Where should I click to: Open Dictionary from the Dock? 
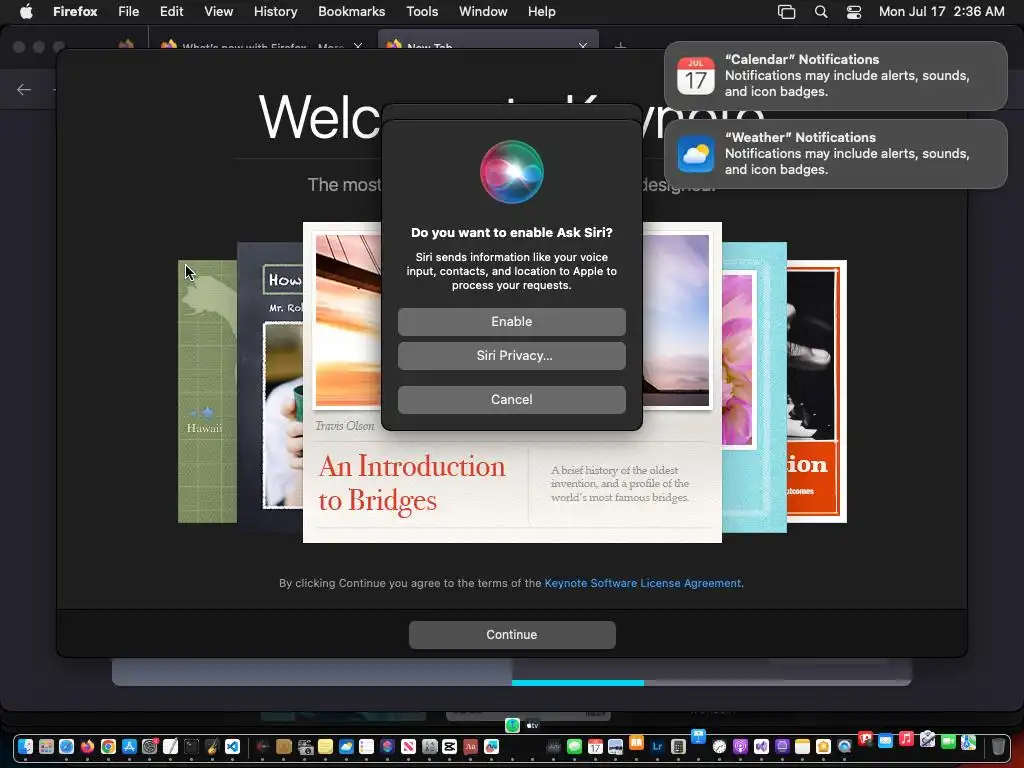click(470, 746)
